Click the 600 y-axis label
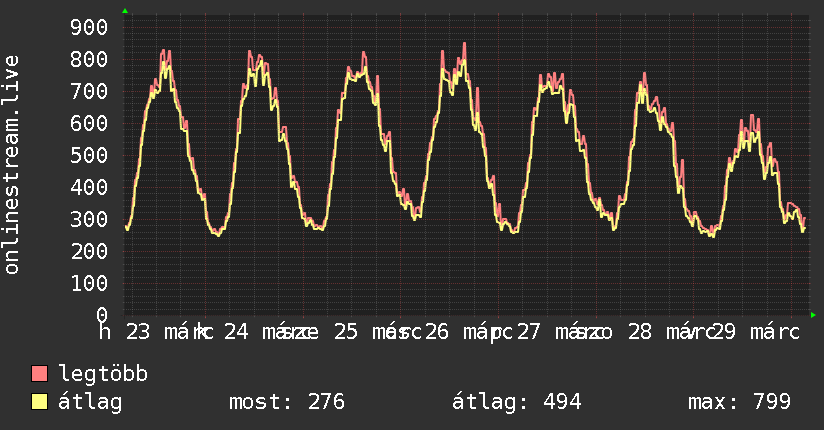The width and height of the screenshot is (824, 430). (x=89, y=124)
